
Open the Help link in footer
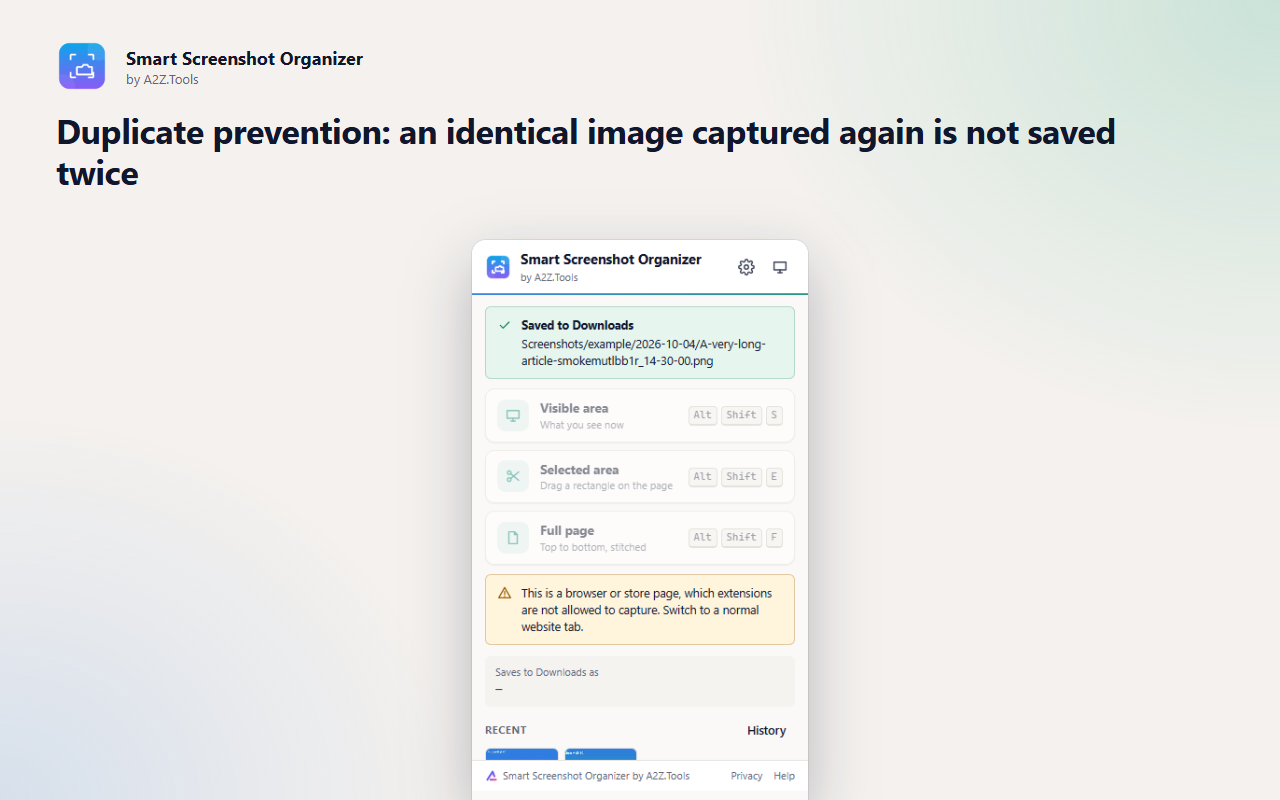(784, 776)
